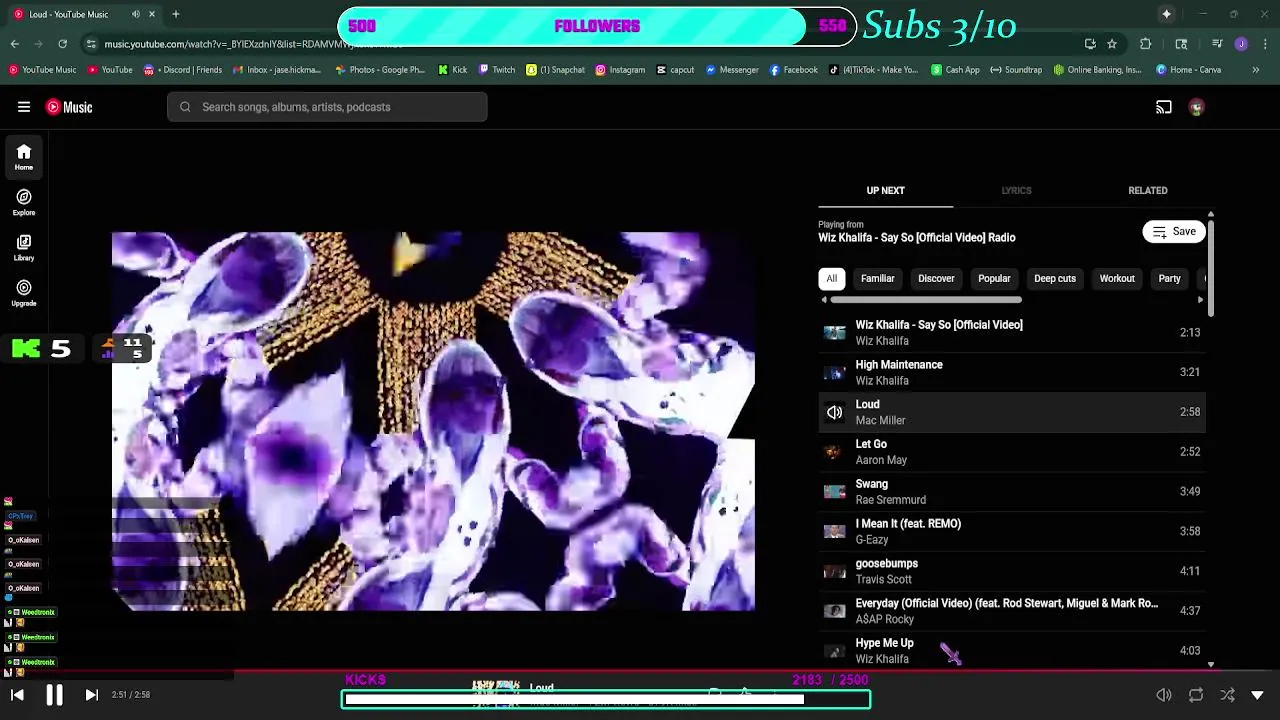Screen dimensions: 1280x720
Task: Mute the tab via speaker icon
Action: [136, 14]
